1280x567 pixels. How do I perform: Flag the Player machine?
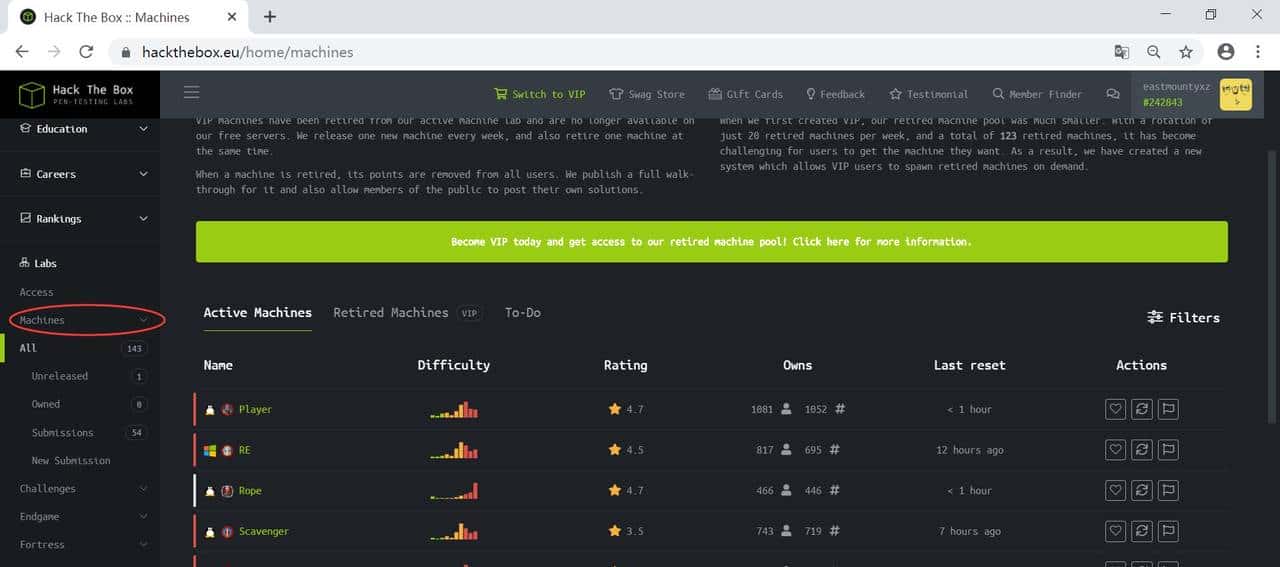click(1168, 409)
